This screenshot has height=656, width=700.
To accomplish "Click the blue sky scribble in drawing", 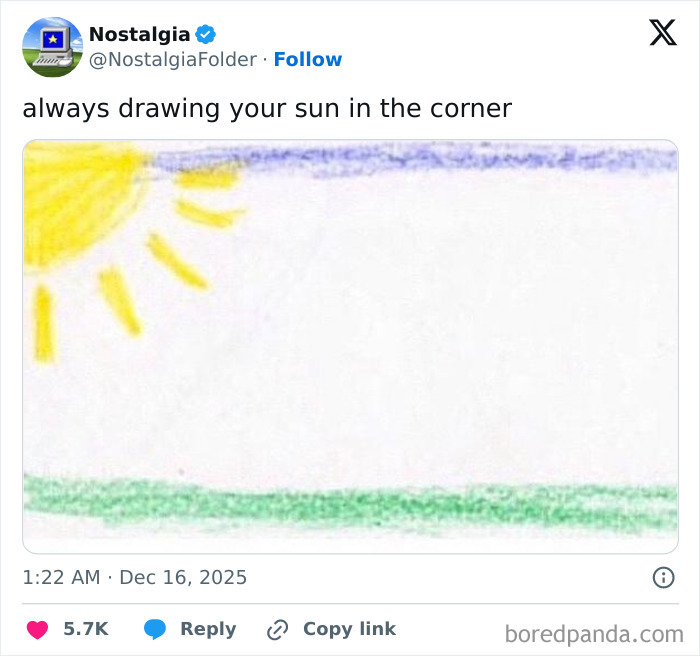I will click(x=420, y=158).
